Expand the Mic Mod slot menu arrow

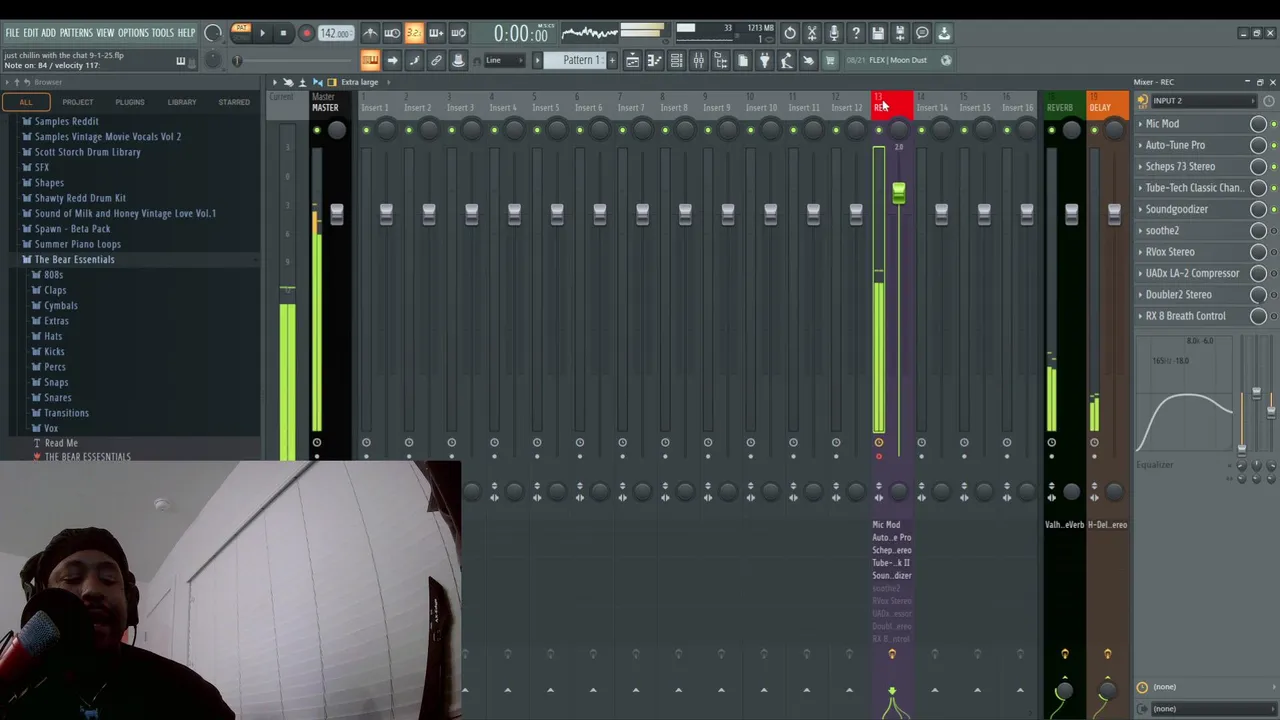1140,124
